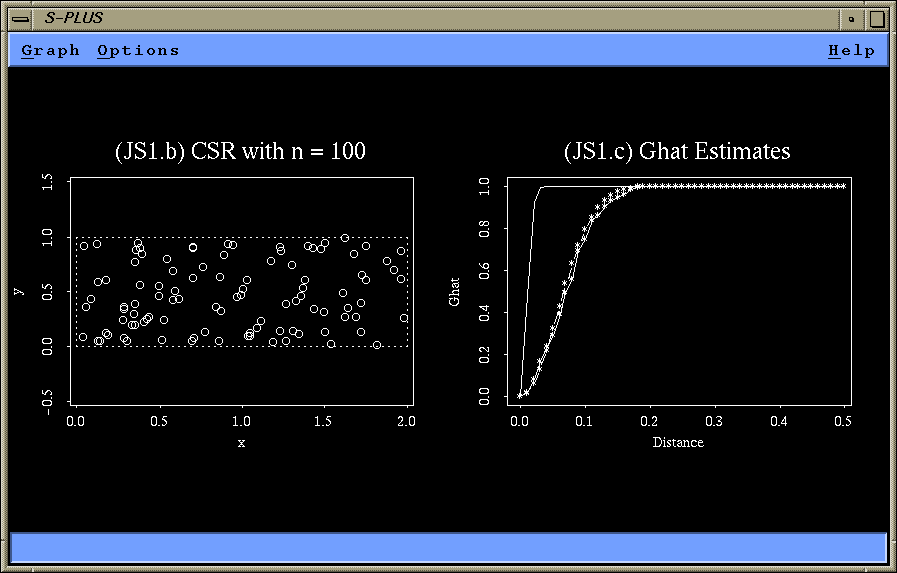897x573 pixels.
Task: Click the 'Distance' axis label
Action: click(678, 442)
